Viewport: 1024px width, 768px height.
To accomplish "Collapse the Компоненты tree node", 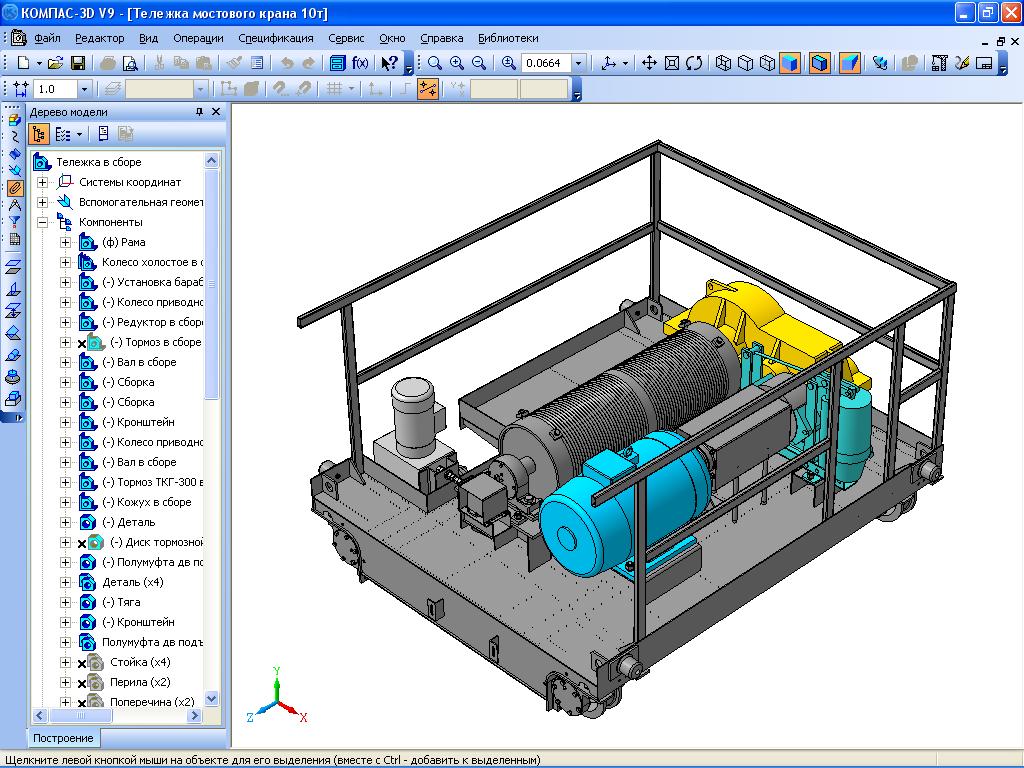I will coord(42,222).
